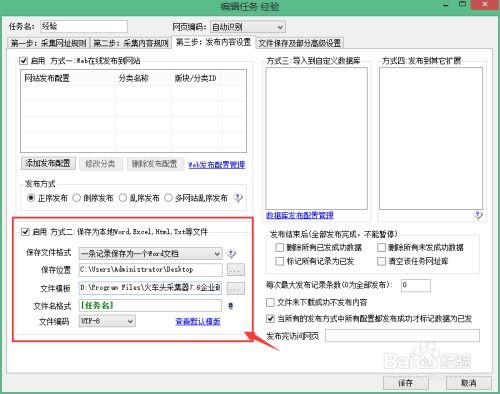Check 删除所有已发成功数据 option
Image resolution: width=500 pixels, height=394 pixels.
279,247
